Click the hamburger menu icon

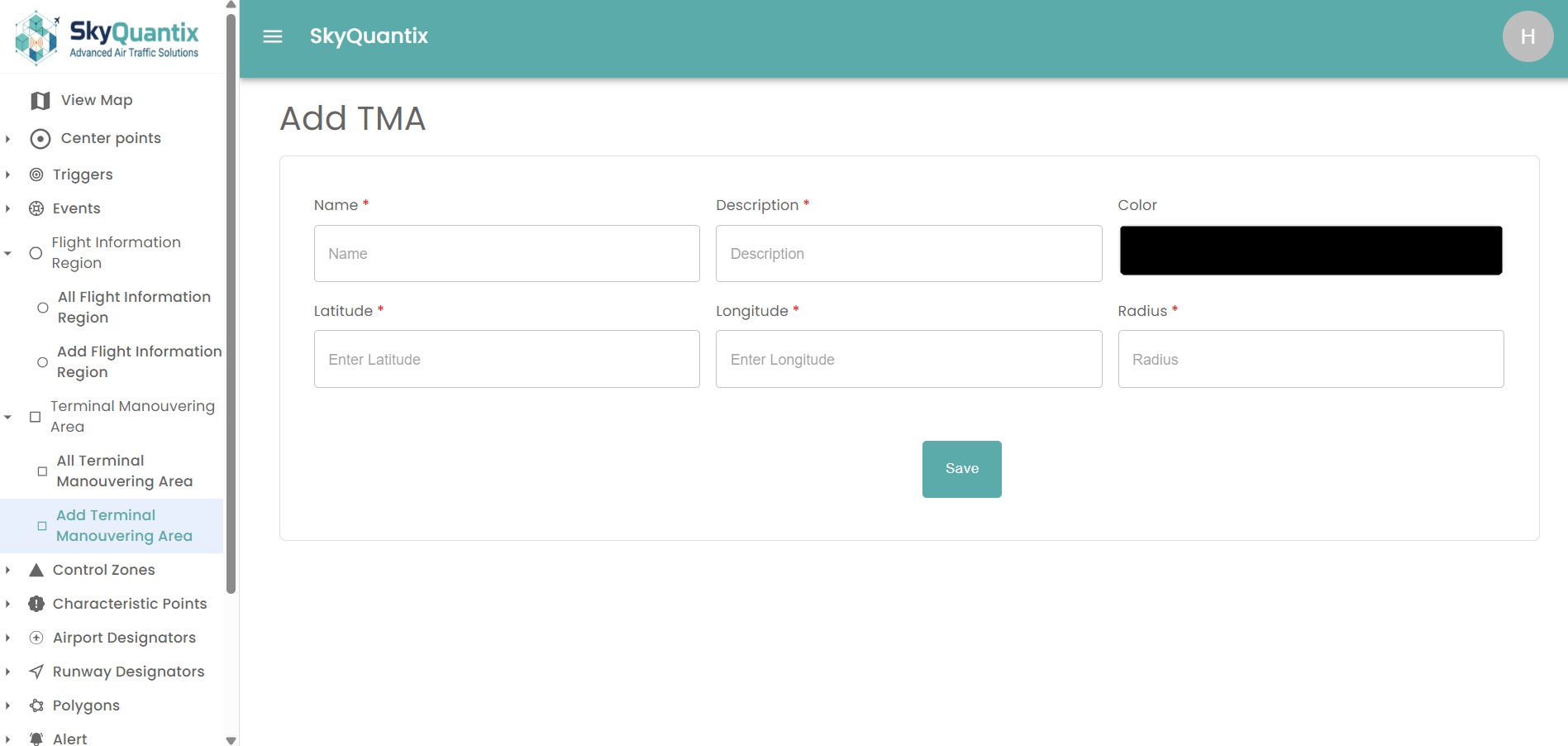coord(273,36)
